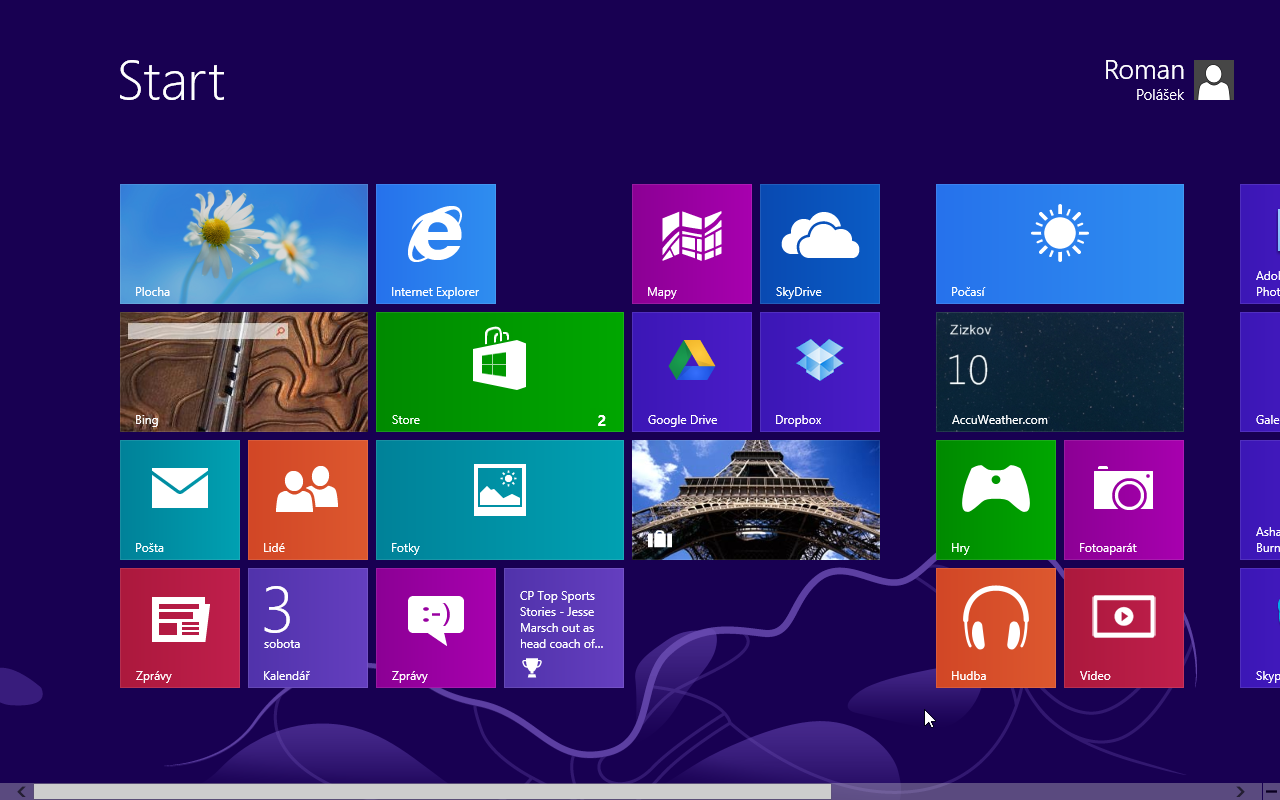Open the Mapy maps tile

tap(692, 244)
